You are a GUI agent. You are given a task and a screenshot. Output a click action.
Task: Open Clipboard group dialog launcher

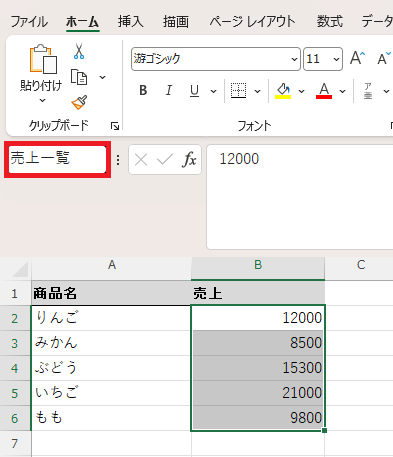click(x=115, y=126)
